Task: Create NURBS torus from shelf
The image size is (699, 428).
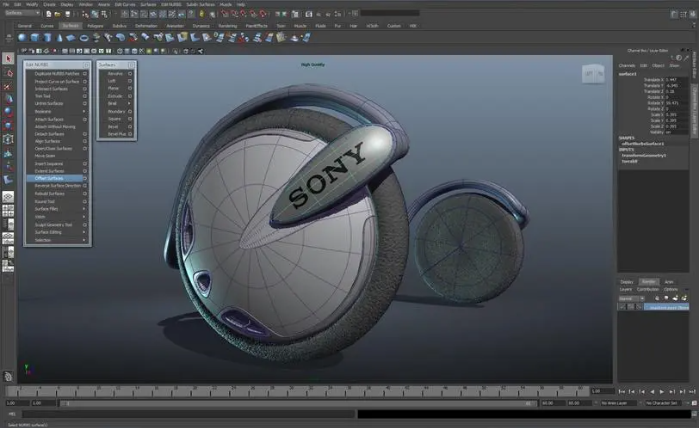Action: tap(84, 38)
